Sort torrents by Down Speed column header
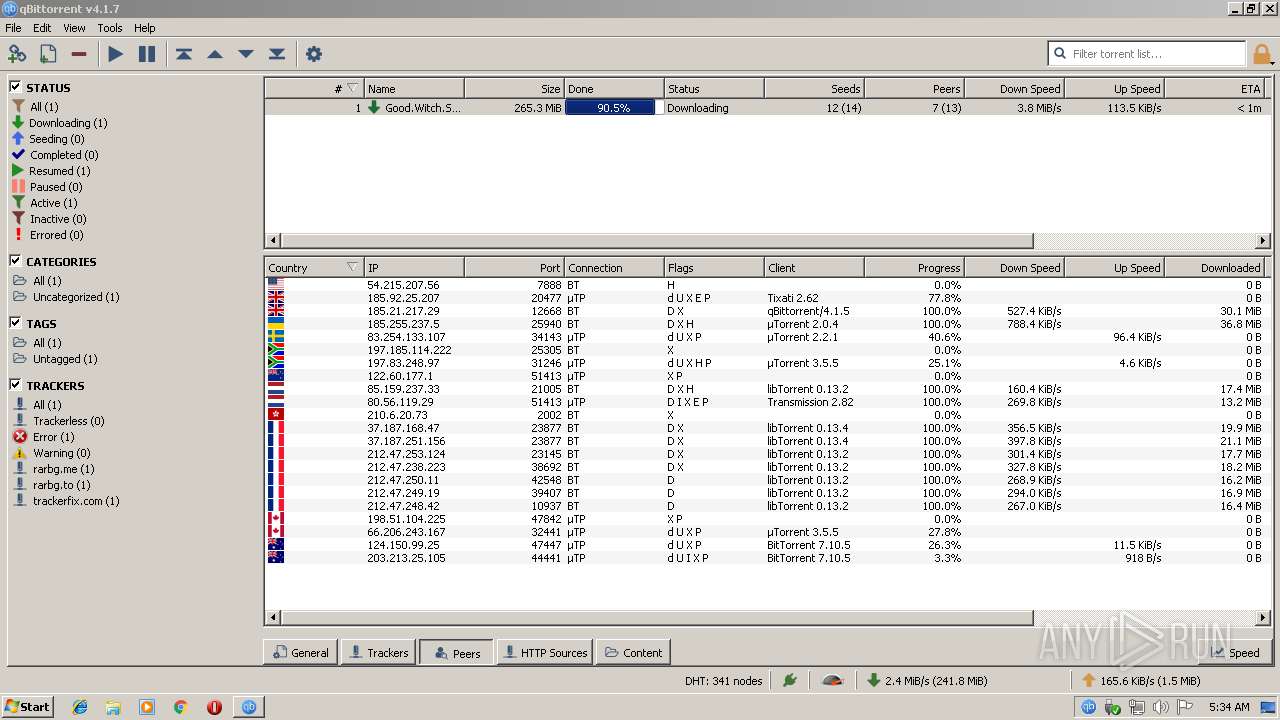Screen dimensions: 1280x720 (1014, 88)
